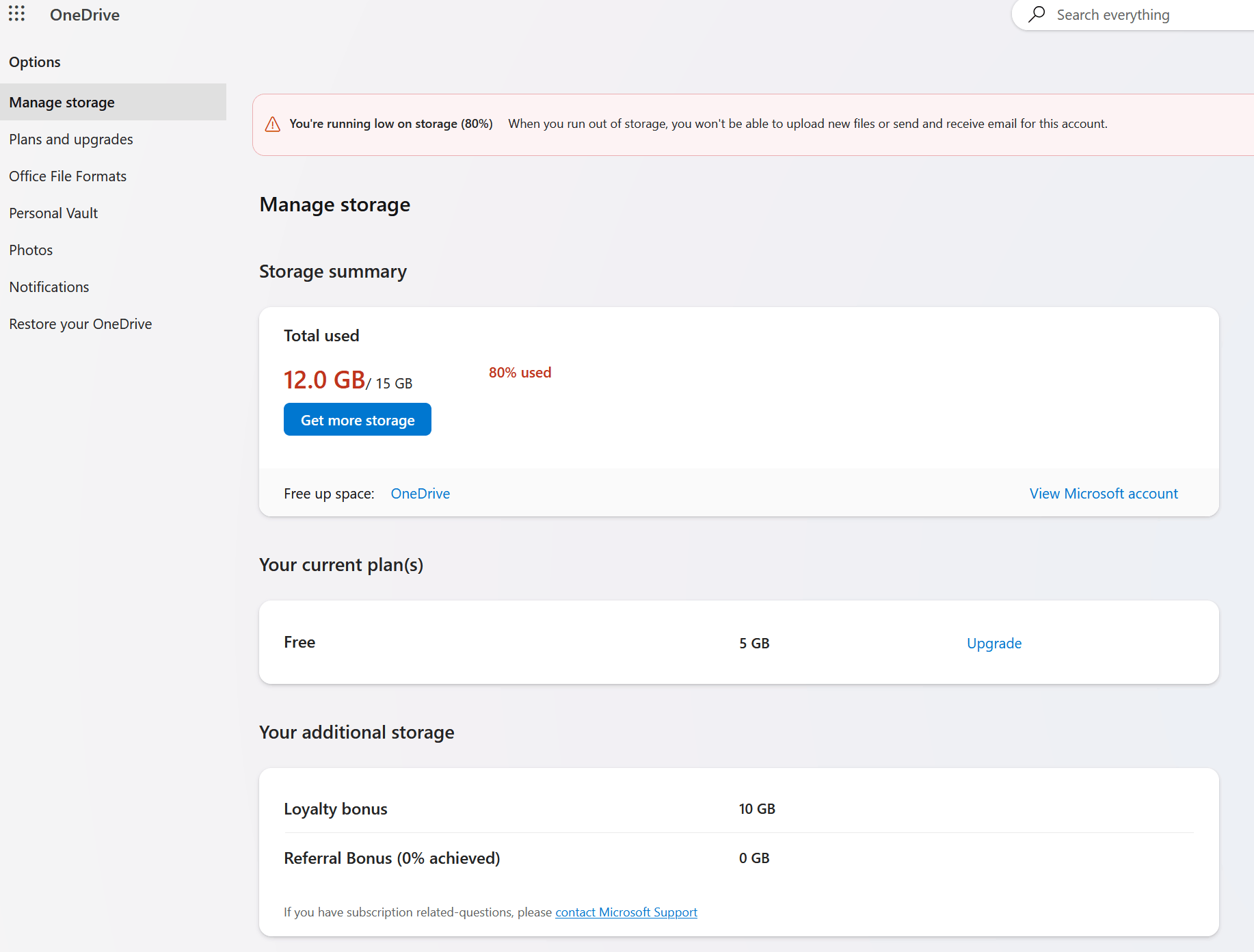The height and width of the screenshot is (952, 1254).
Task: Open contact Microsoft Support link
Action: (x=626, y=912)
